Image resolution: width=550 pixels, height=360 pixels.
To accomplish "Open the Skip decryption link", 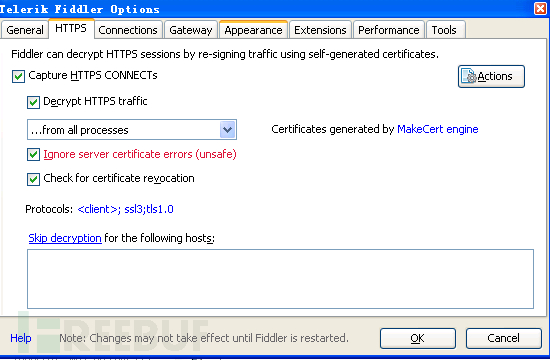I will coord(65,238).
